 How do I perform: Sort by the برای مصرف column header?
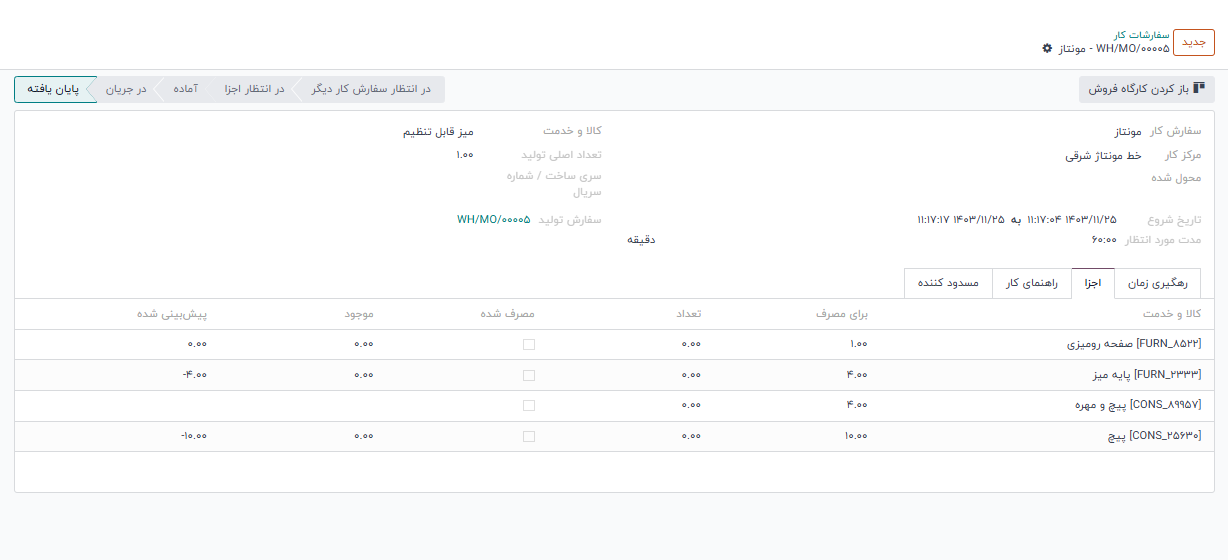[842, 314]
